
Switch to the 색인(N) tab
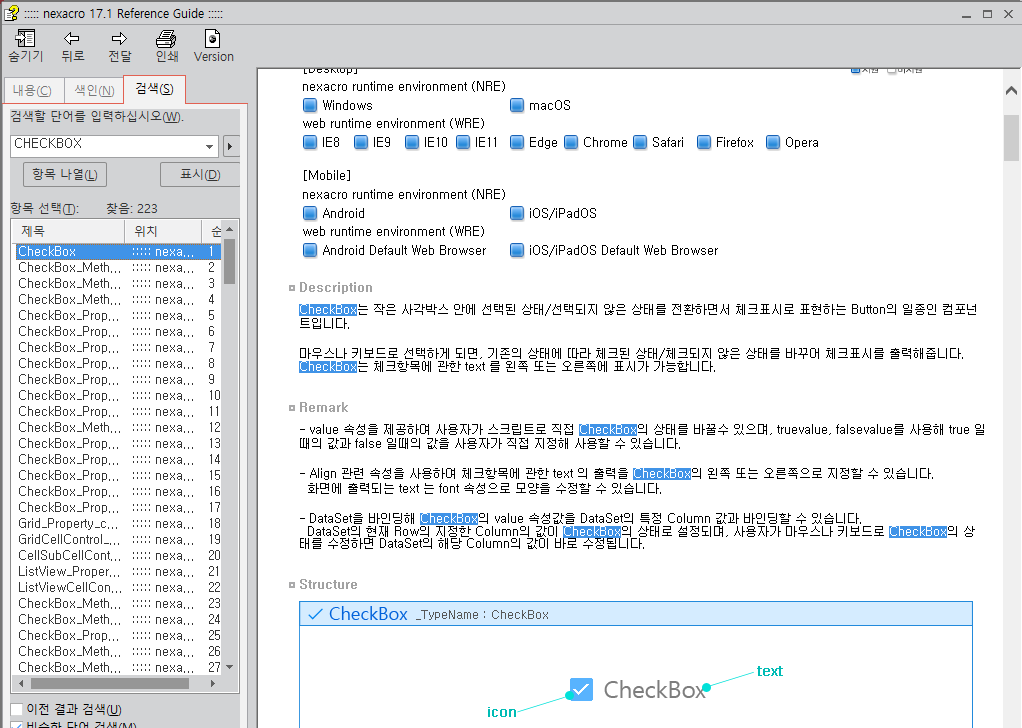coord(94,91)
